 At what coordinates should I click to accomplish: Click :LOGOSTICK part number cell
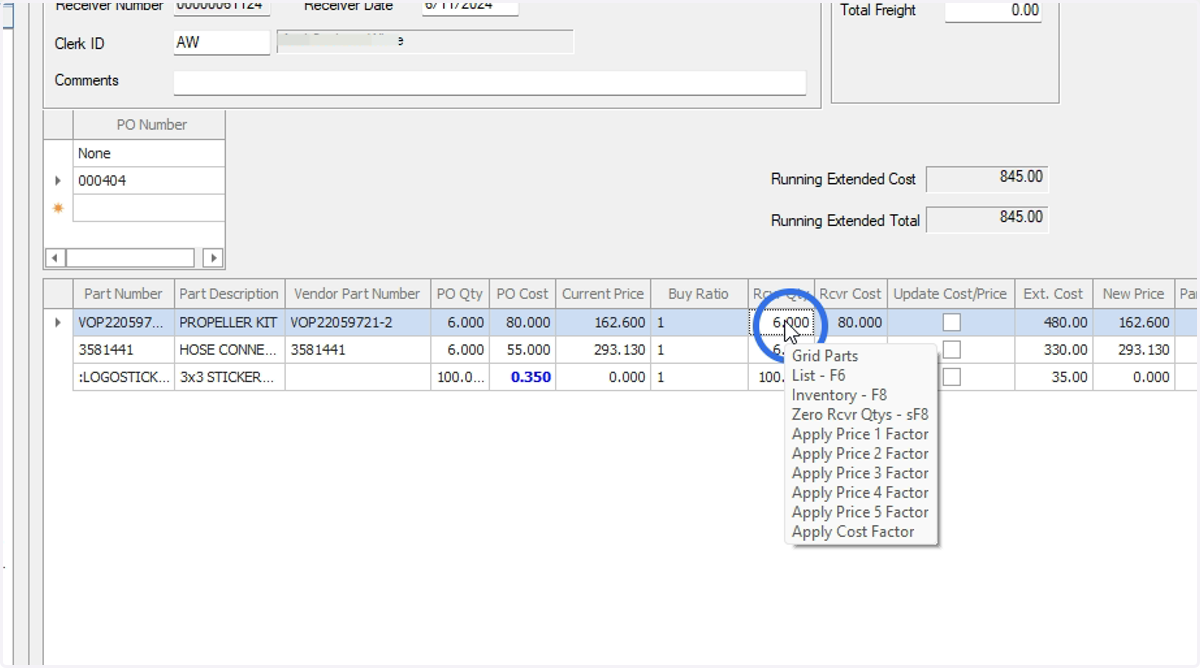[123, 377]
